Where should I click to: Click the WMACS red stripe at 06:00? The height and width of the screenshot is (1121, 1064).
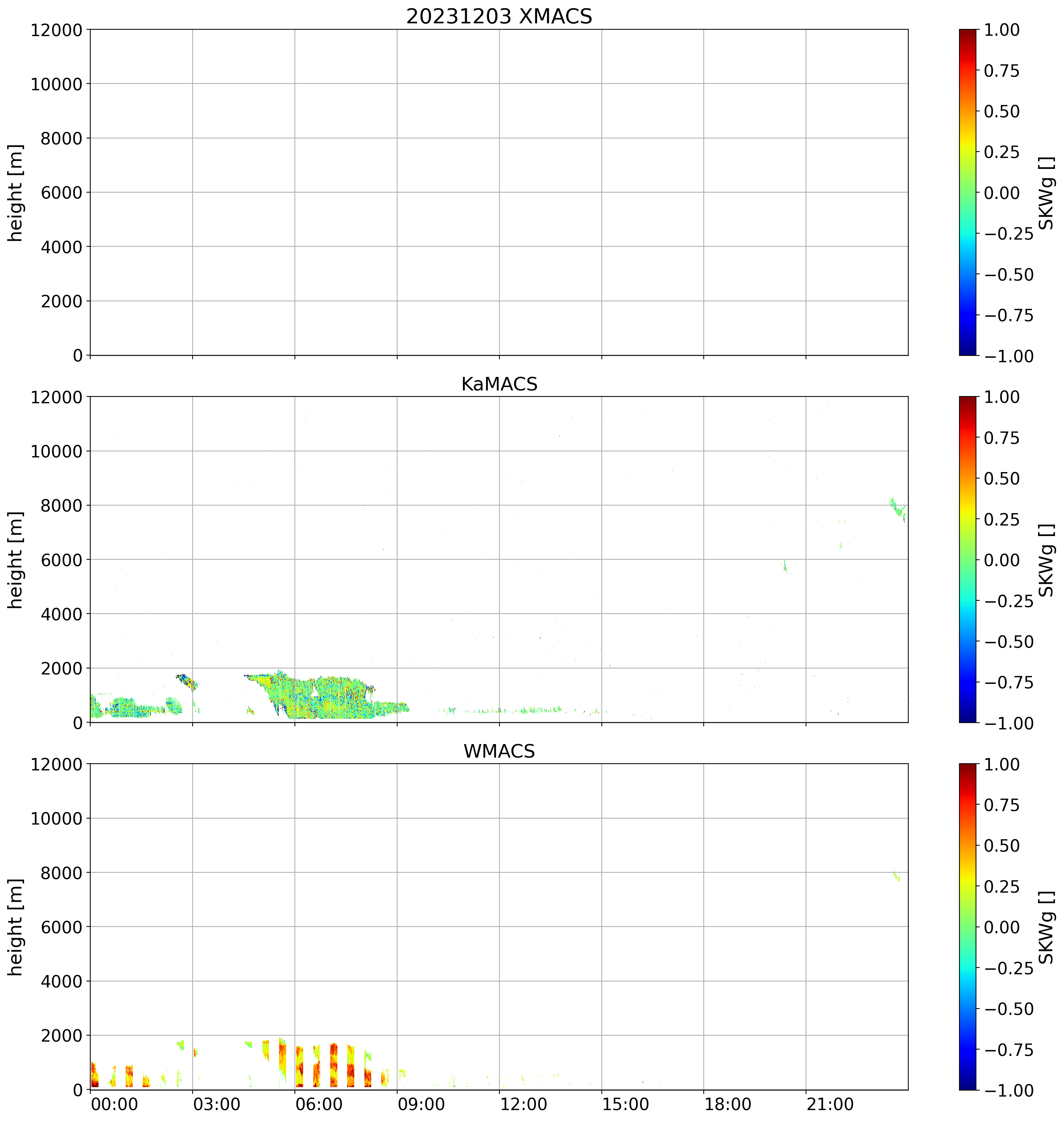299,1066
